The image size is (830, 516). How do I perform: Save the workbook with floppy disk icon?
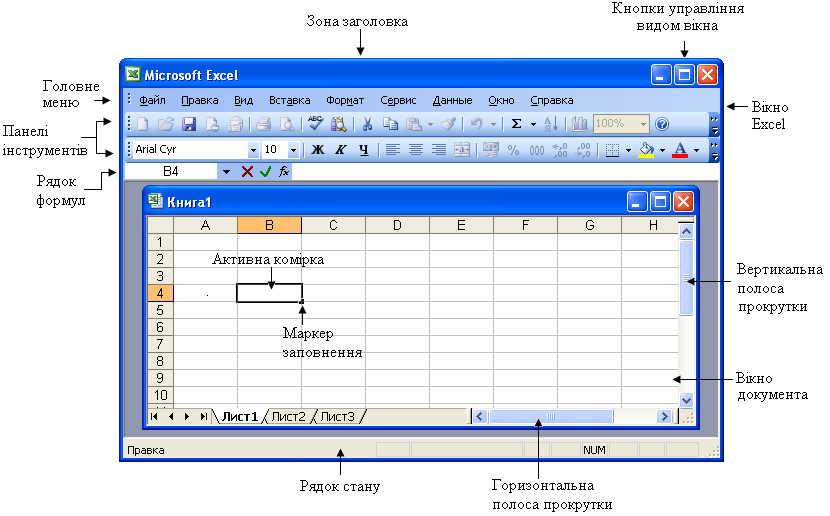[189, 124]
